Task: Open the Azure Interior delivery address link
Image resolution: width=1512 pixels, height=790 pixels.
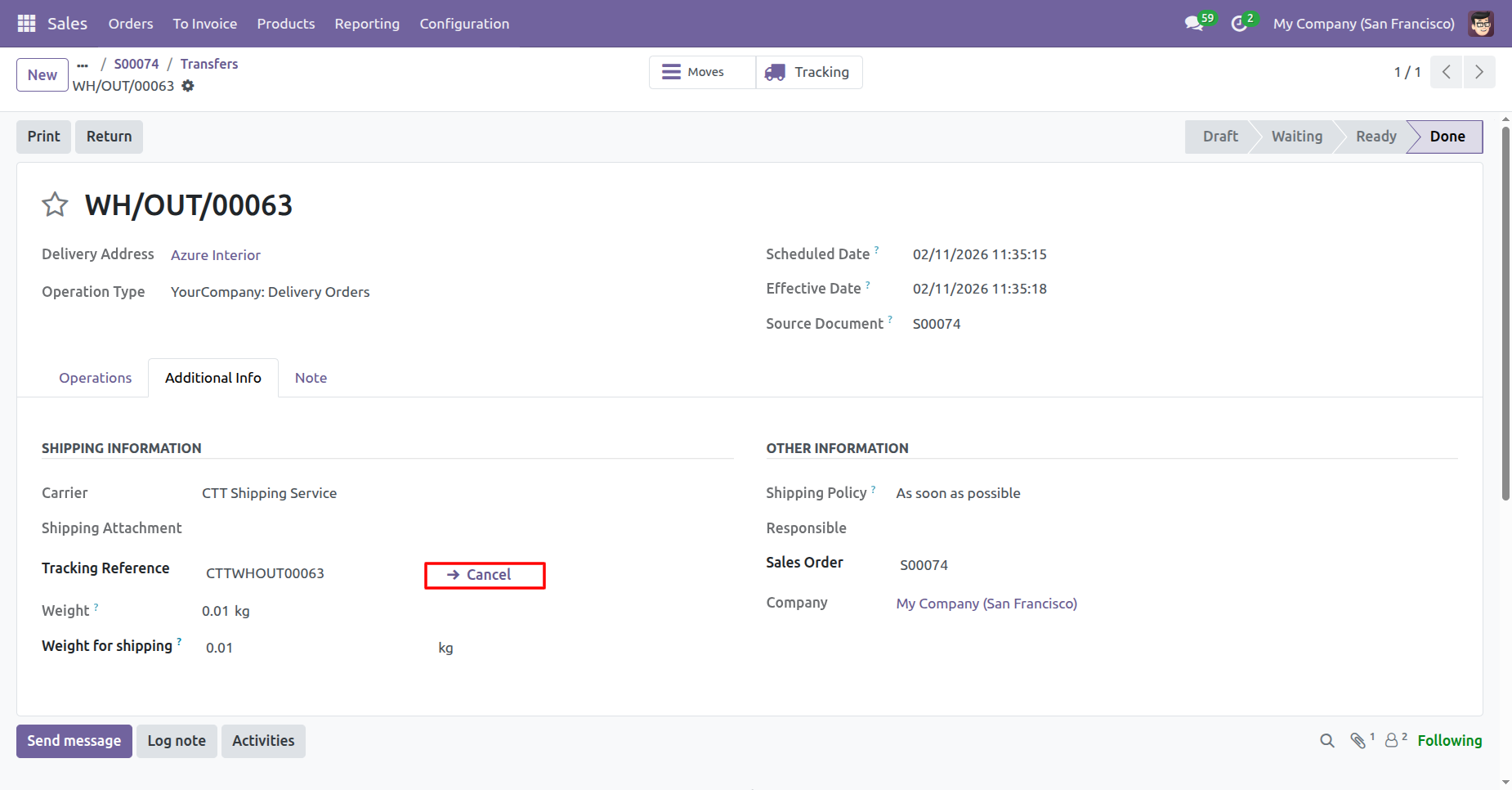Action: [x=216, y=255]
